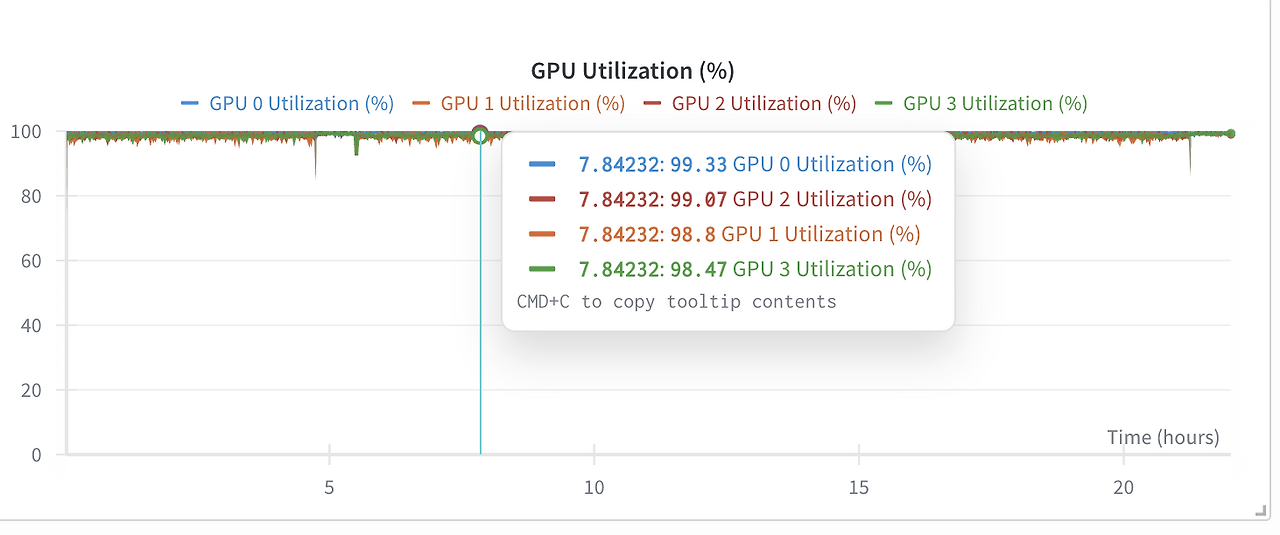Screen dimensions: 1280x535
Task: Click the blue GPU 0 legend color dash
Action: (190, 103)
